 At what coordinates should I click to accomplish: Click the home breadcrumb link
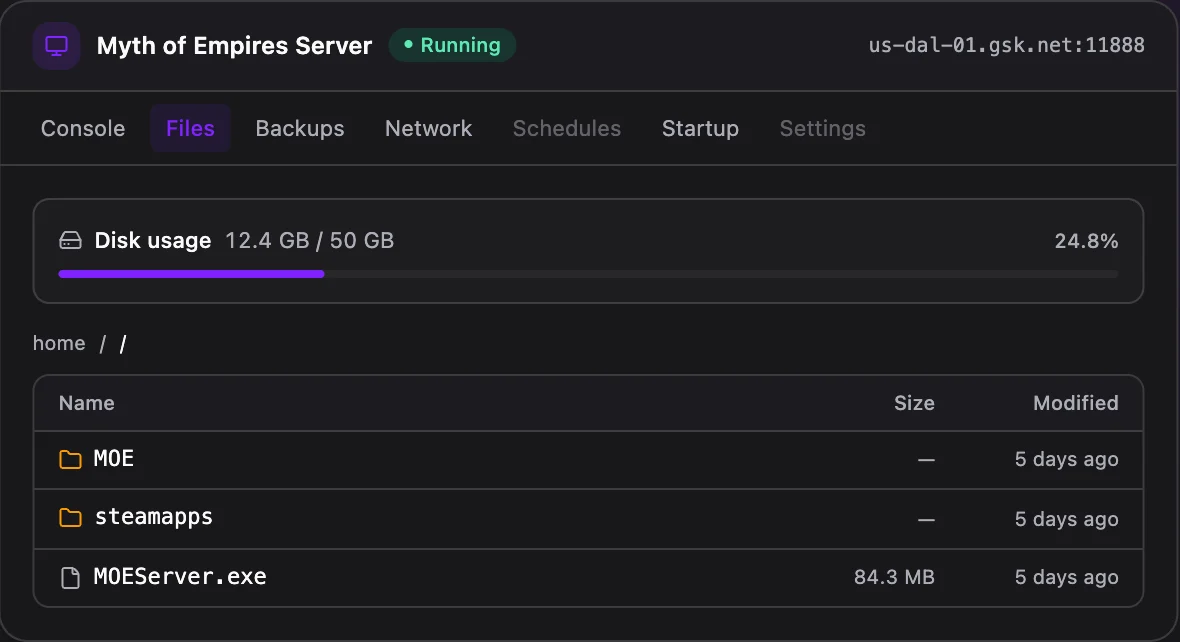pyautogui.click(x=59, y=343)
